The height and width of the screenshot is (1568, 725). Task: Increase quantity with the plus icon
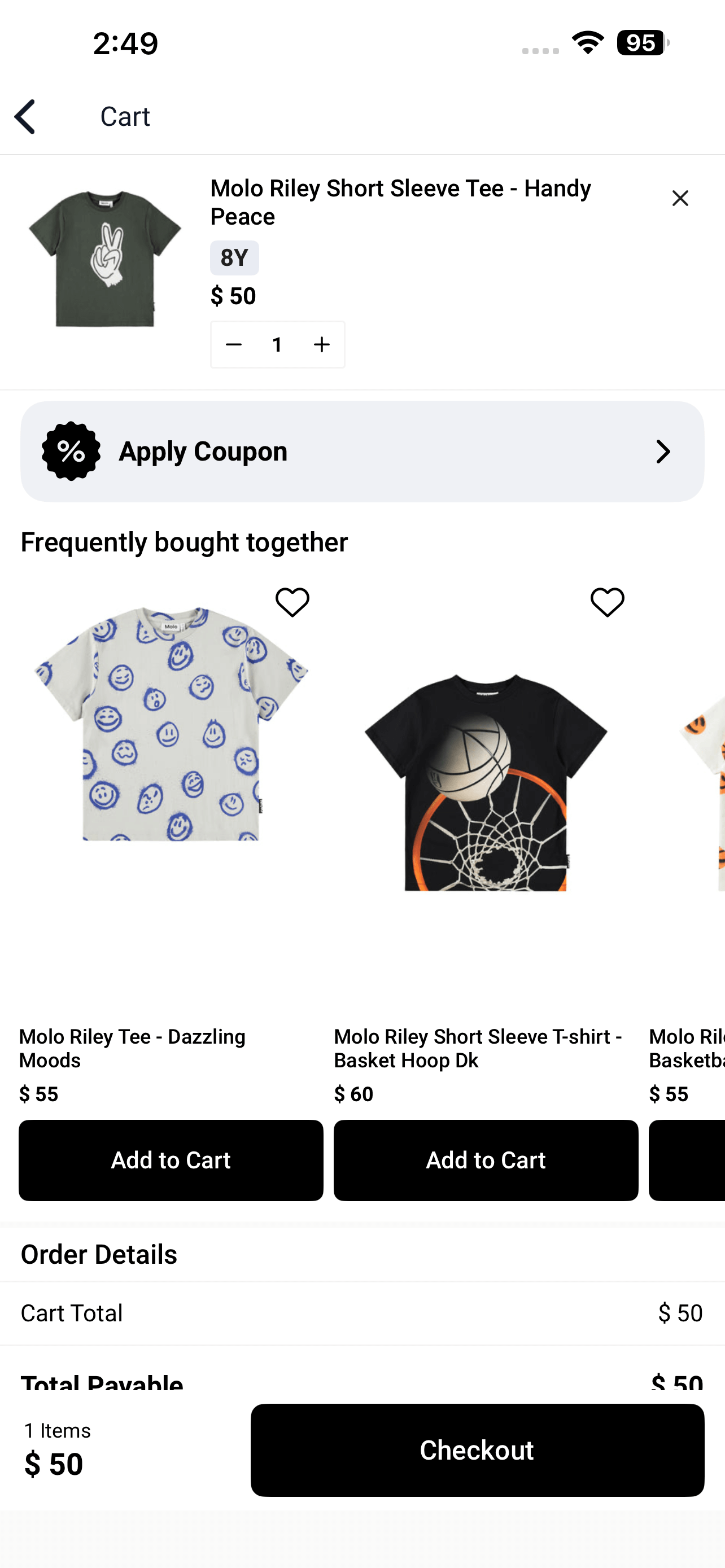[x=321, y=344]
